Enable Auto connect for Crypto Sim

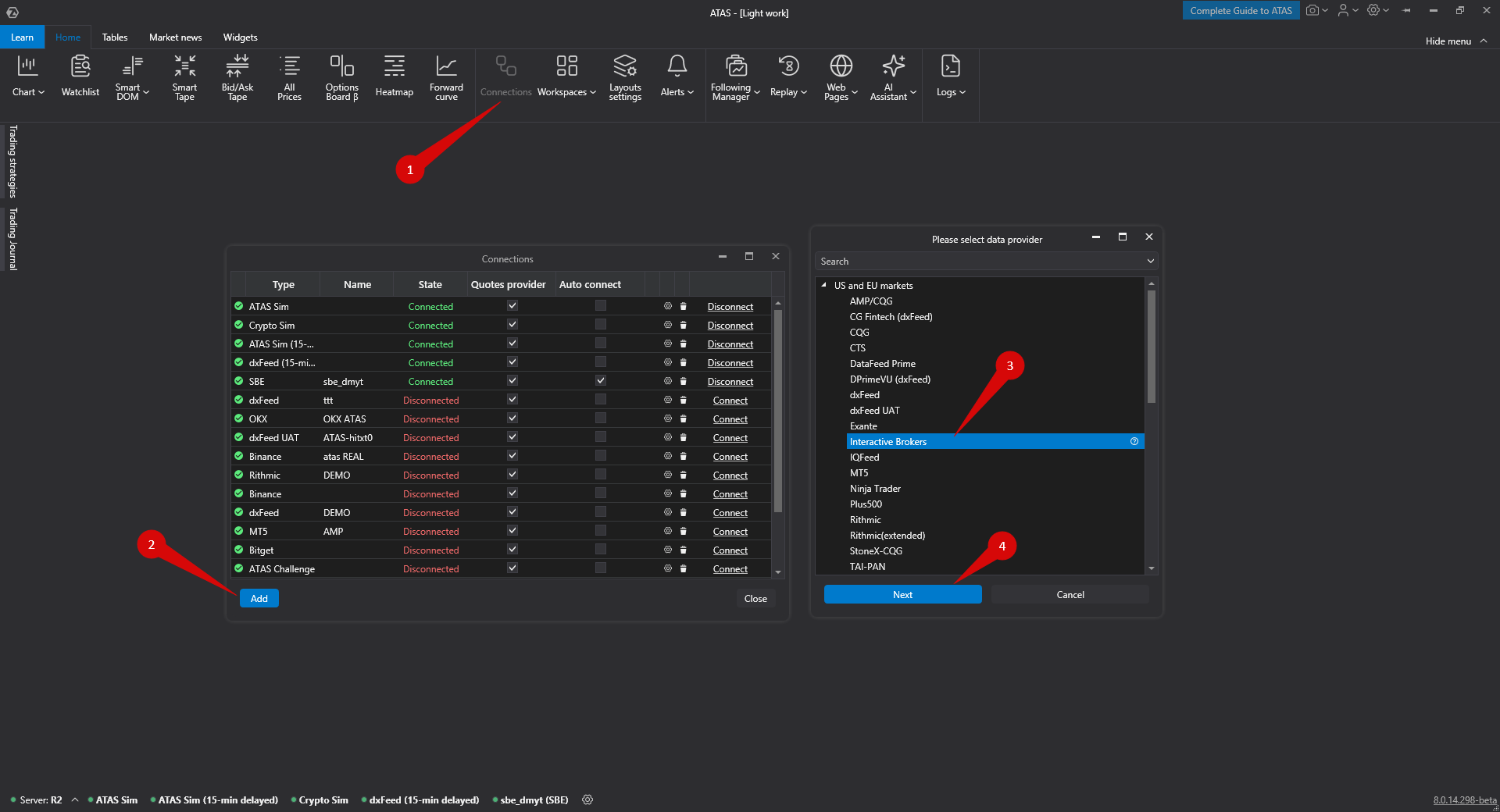601,324
